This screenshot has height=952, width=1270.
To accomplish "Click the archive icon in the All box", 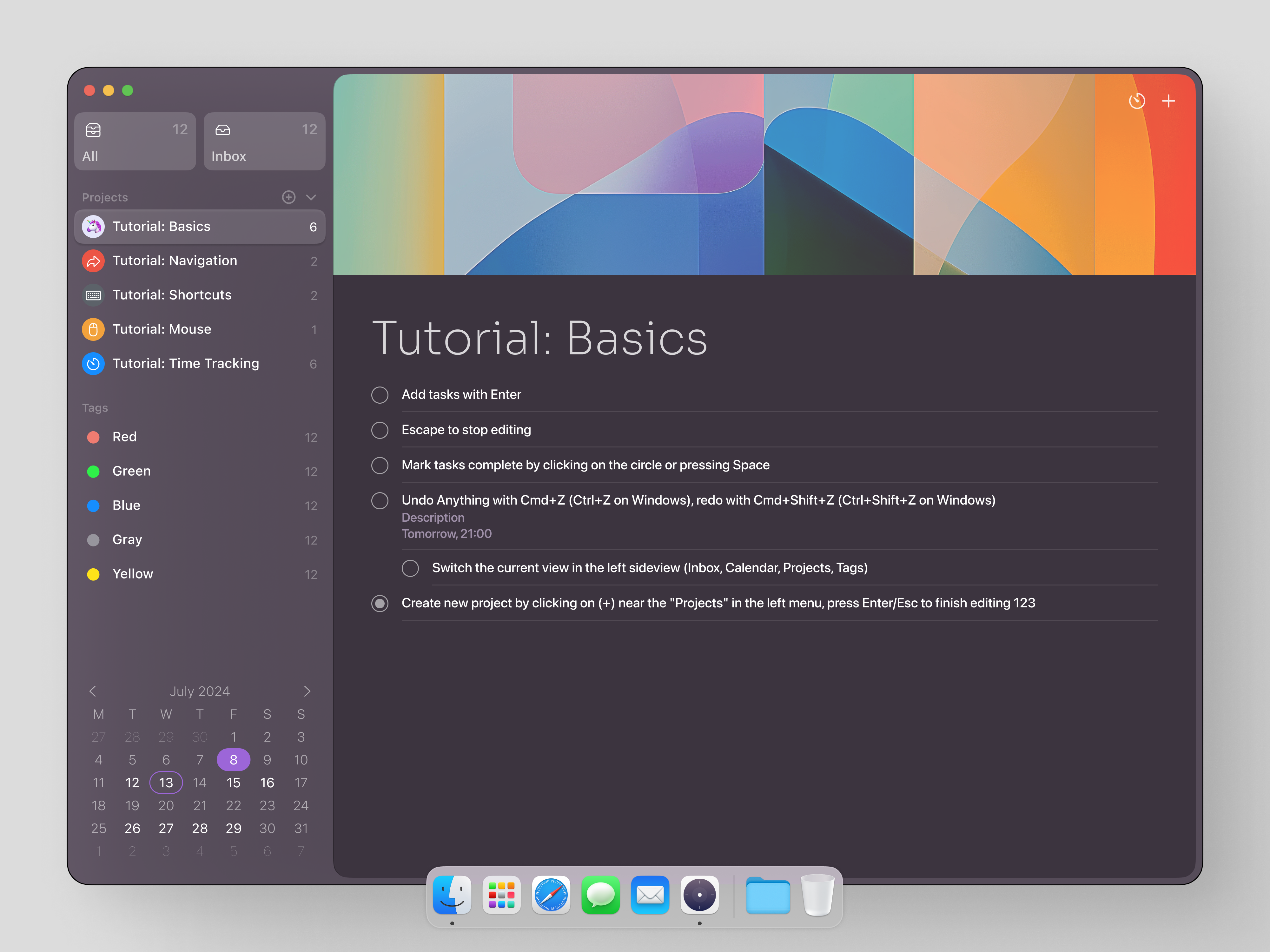I will pyautogui.click(x=94, y=130).
